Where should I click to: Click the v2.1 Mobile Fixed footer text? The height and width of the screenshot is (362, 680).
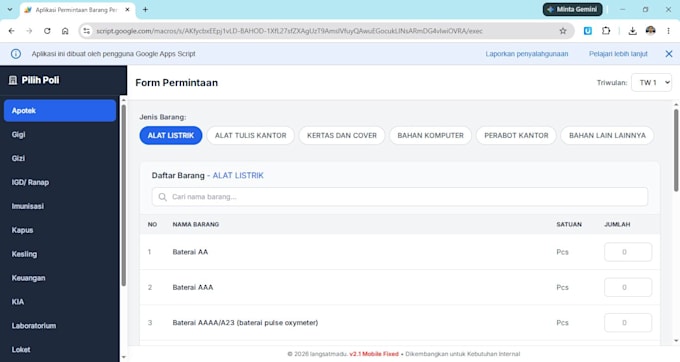click(374, 354)
